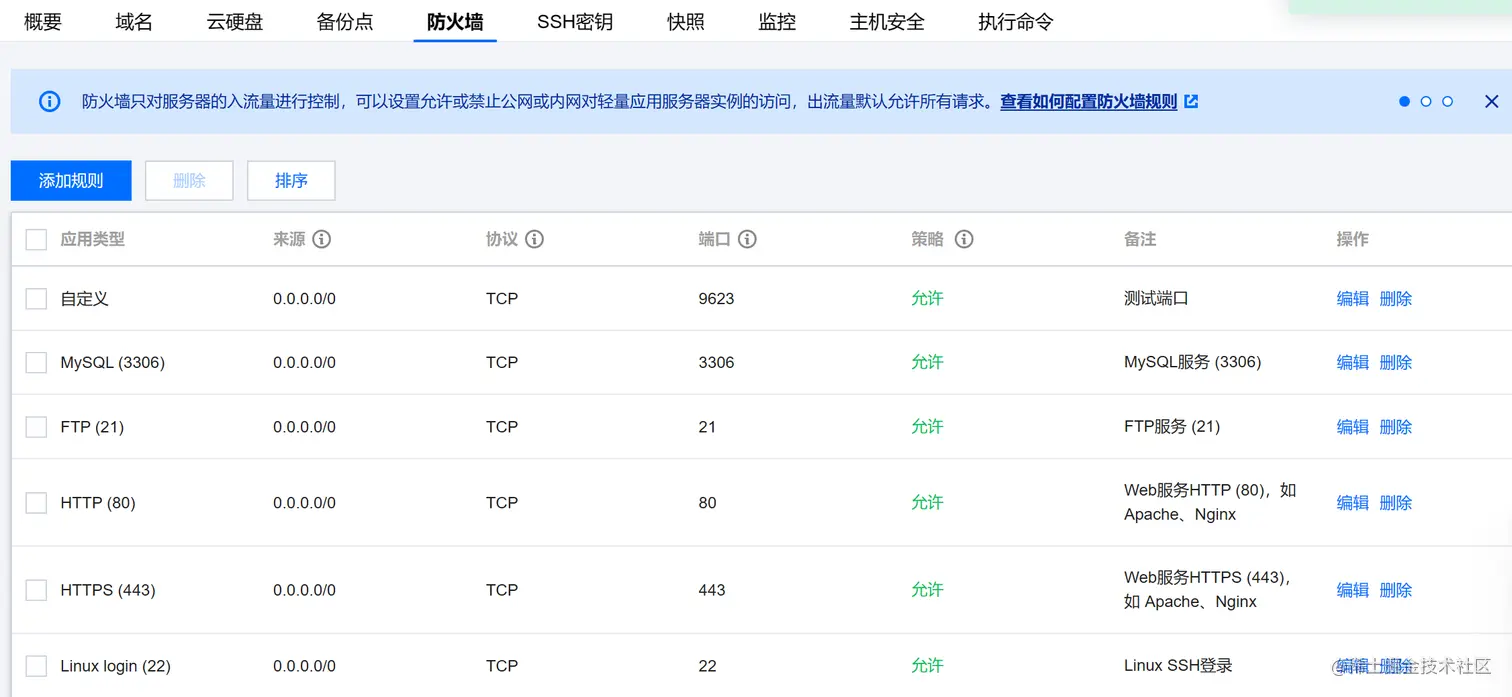Screen dimensions: 1512x697
Task: Check the HTTP (80) rule checkbox
Action: pyautogui.click(x=36, y=502)
